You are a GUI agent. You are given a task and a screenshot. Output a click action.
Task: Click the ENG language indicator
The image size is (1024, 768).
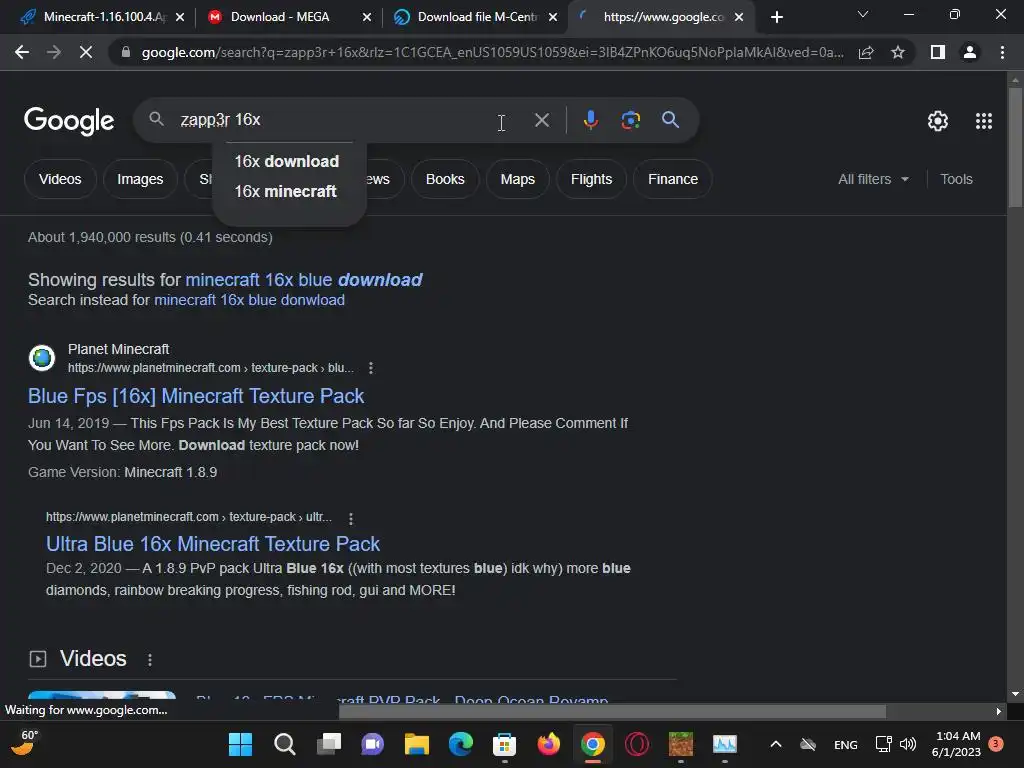pyautogui.click(x=845, y=744)
